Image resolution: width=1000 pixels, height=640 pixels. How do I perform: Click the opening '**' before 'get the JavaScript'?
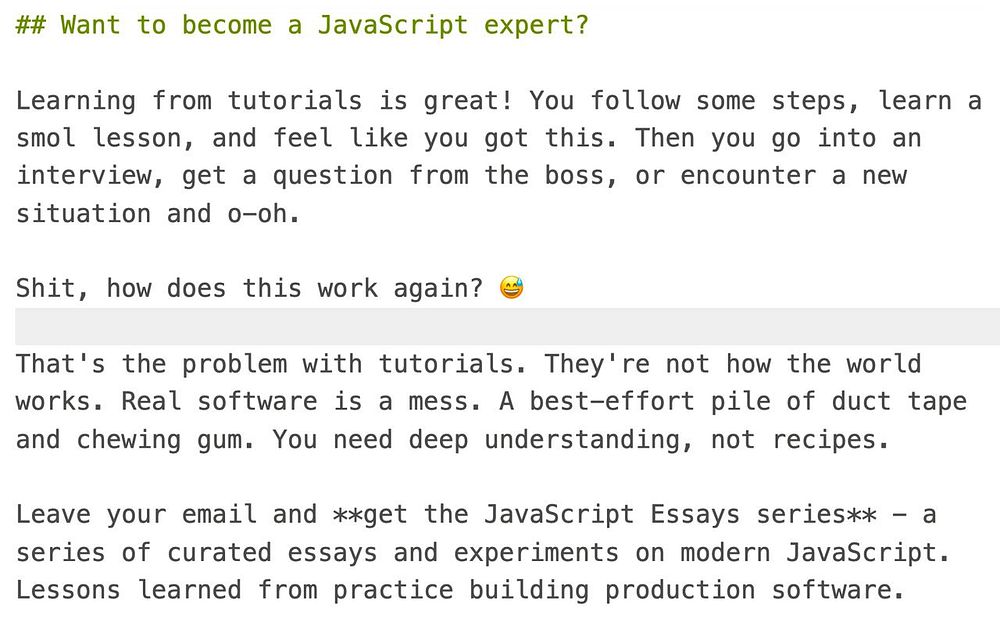pyautogui.click(x=348, y=514)
